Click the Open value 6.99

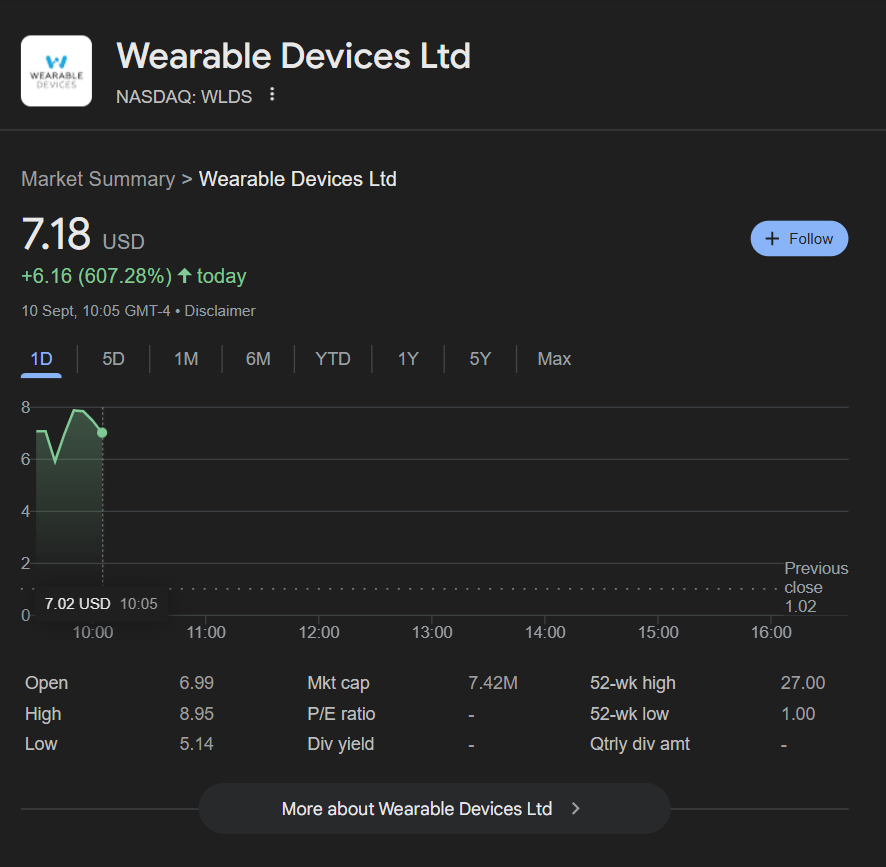tap(197, 683)
